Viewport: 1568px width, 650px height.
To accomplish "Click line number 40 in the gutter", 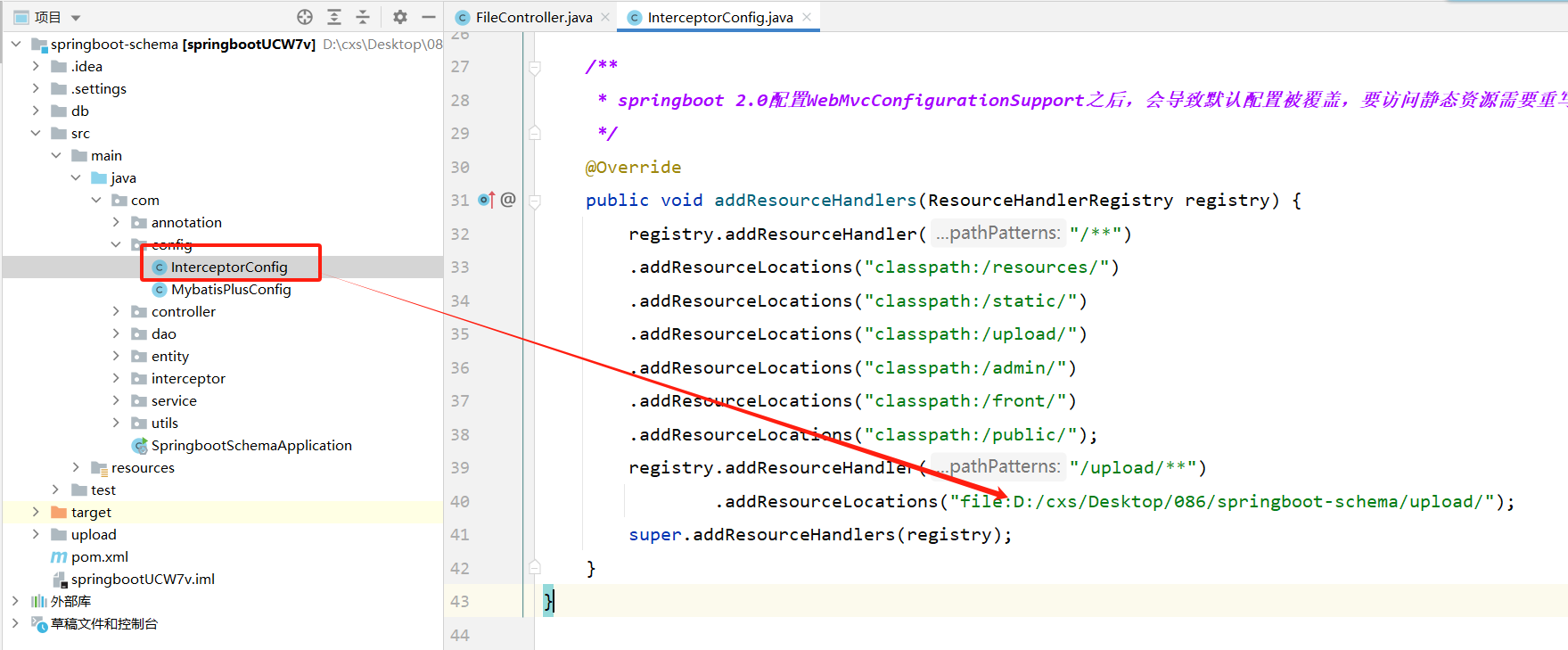I will [x=460, y=501].
